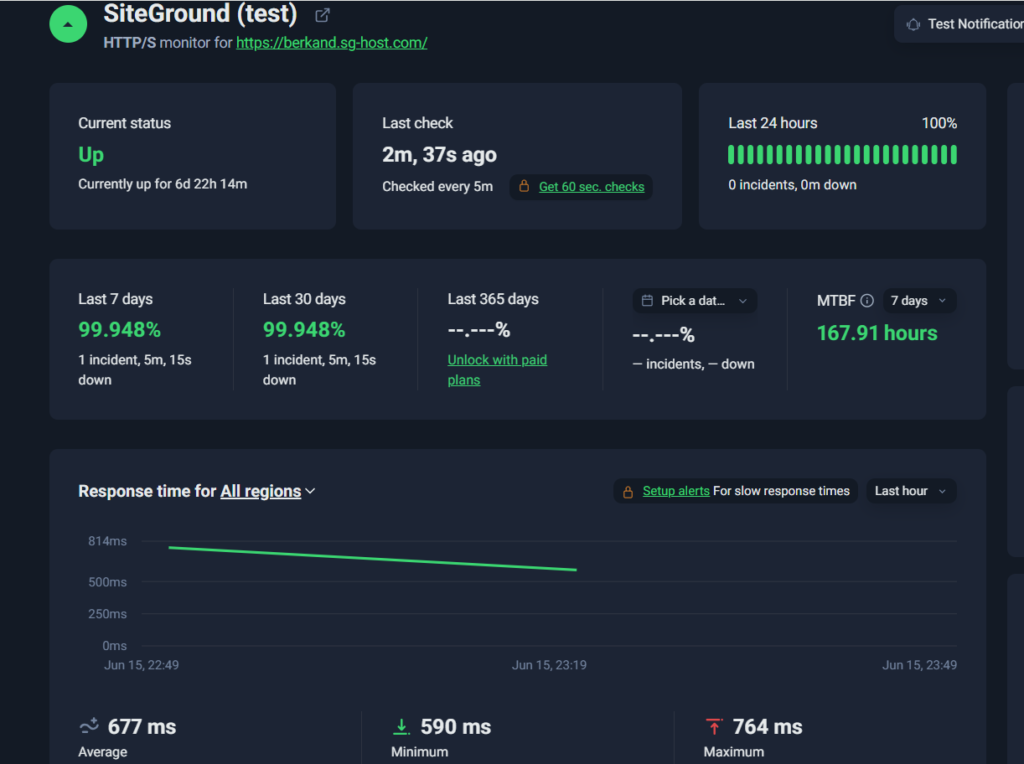Click the green up-status circle icon

pyautogui.click(x=68, y=24)
